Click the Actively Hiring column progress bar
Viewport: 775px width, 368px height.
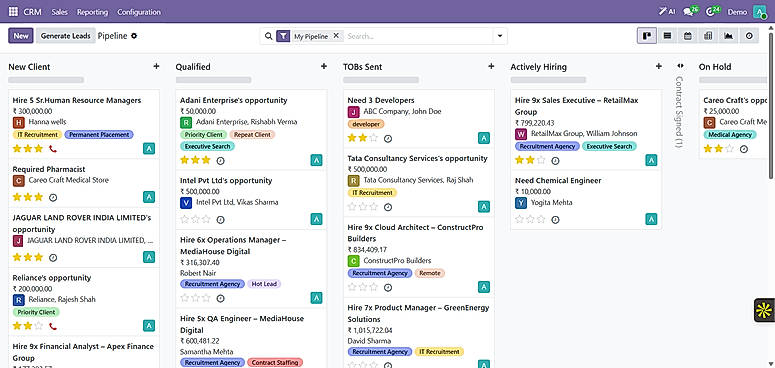(548, 80)
